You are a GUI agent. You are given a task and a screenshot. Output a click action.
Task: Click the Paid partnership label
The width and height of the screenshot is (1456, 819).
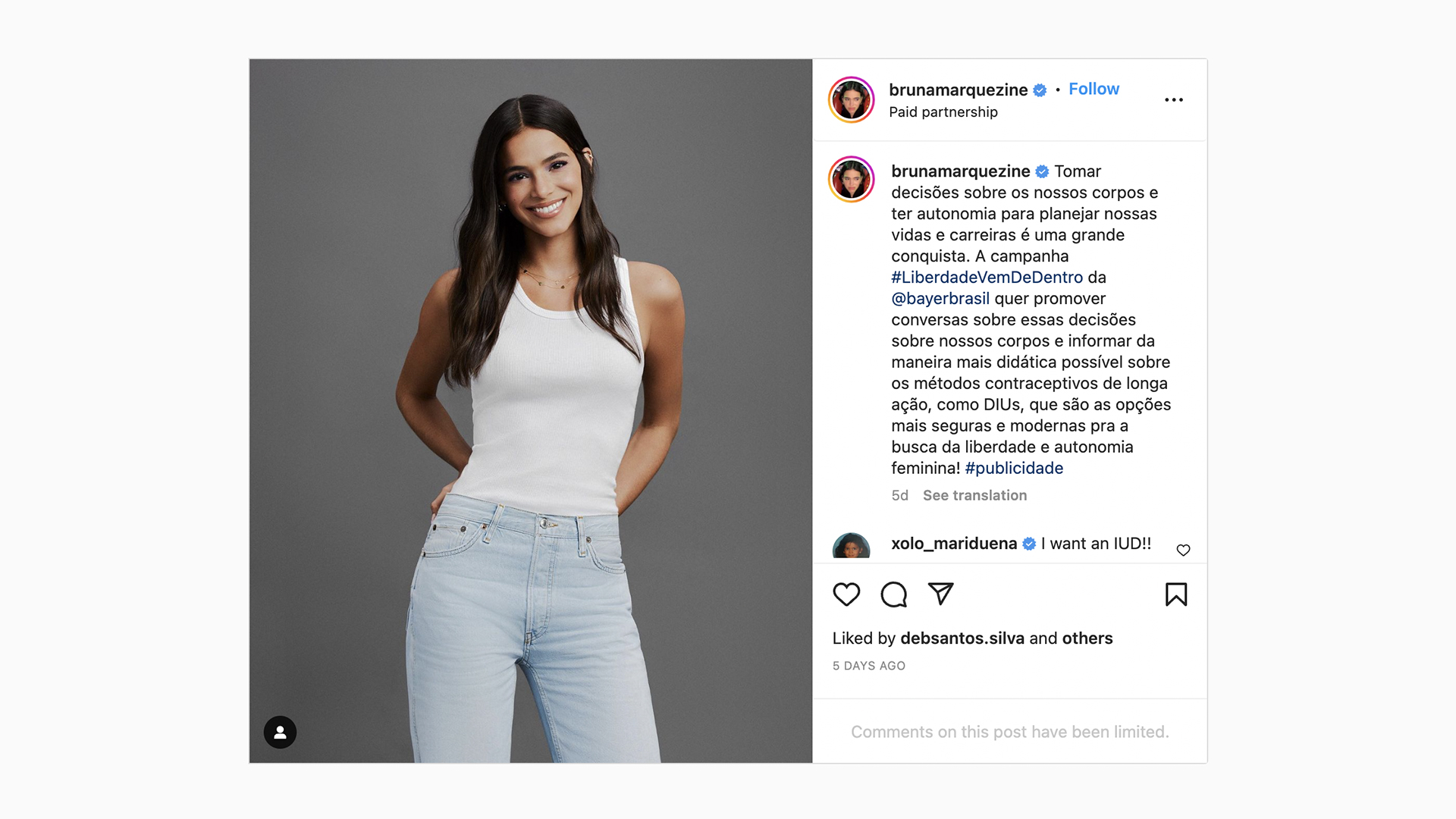[943, 112]
